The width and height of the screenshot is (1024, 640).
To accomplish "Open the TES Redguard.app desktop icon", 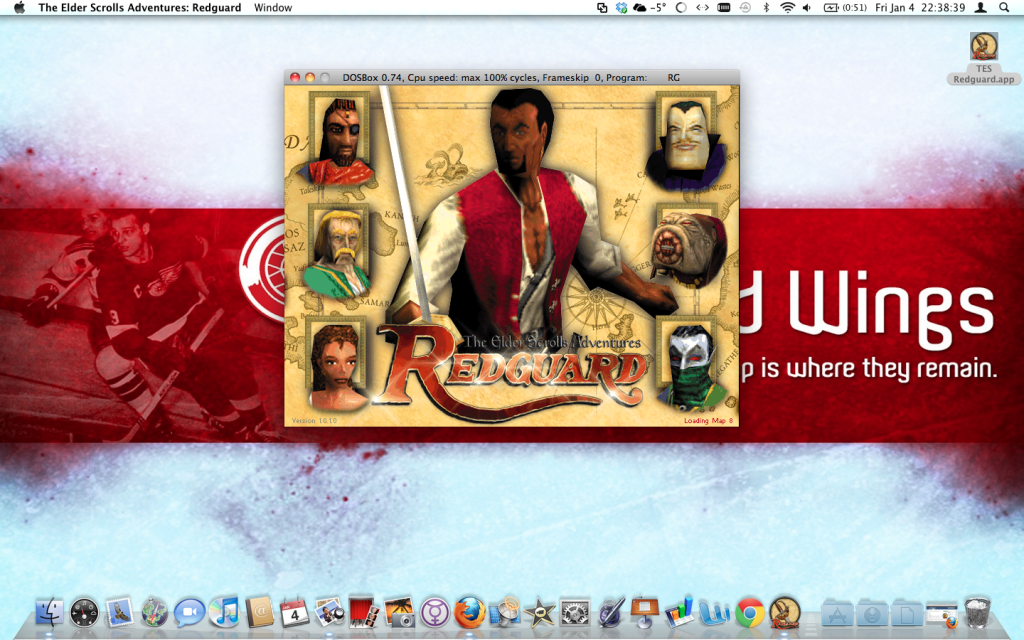I will pos(984,59).
